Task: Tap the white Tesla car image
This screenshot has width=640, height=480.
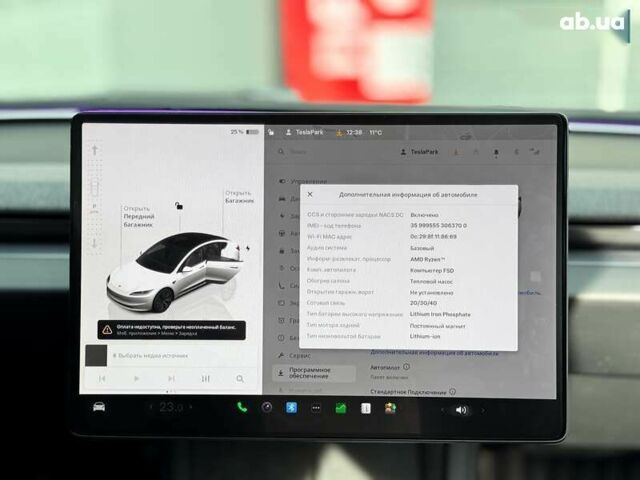Action: [176, 271]
